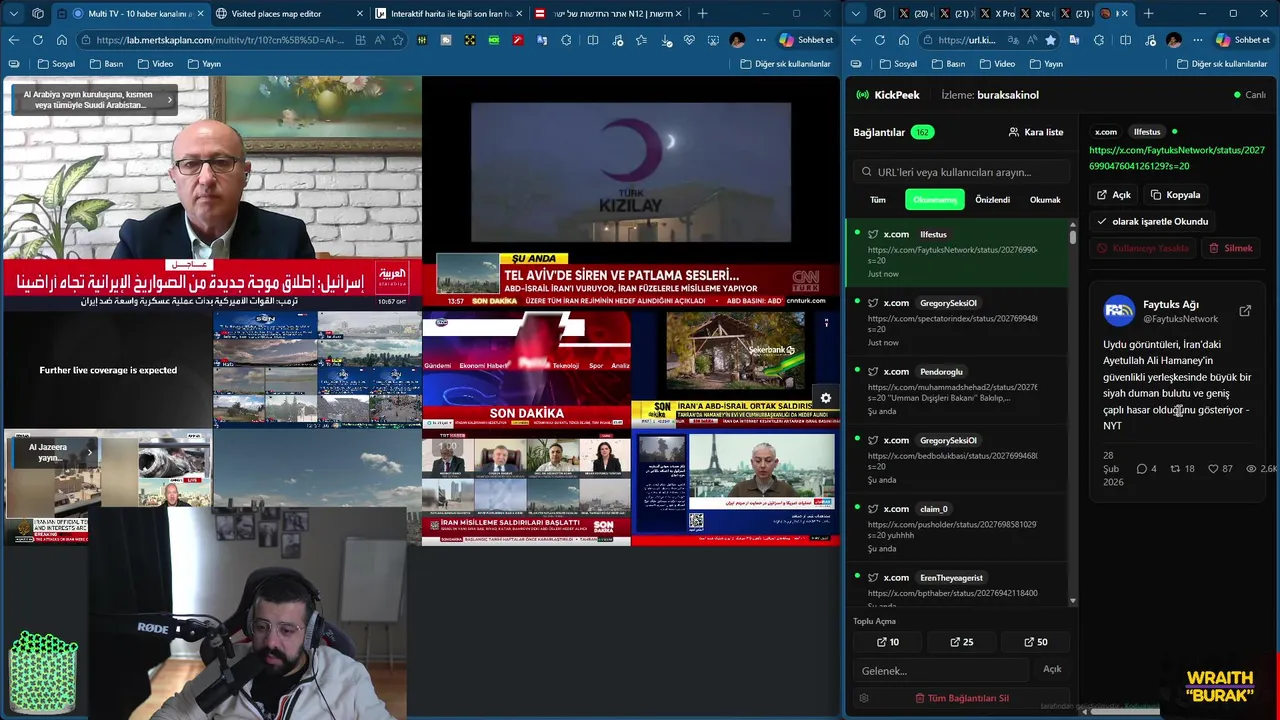The height and width of the screenshot is (720, 1280).
Task: Bookmark the lab.mertskaplan.com page with star icon
Action: [398, 40]
